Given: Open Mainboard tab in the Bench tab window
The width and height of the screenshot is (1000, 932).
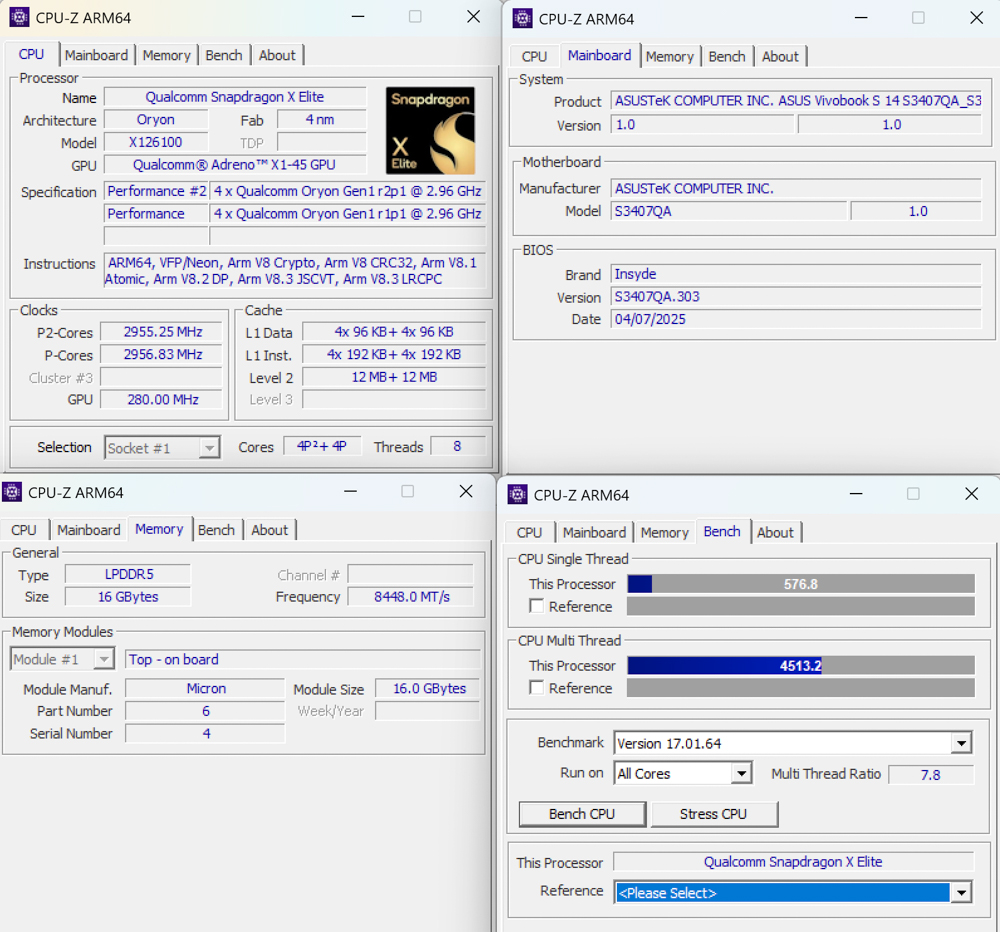Looking at the screenshot, I should tap(594, 533).
